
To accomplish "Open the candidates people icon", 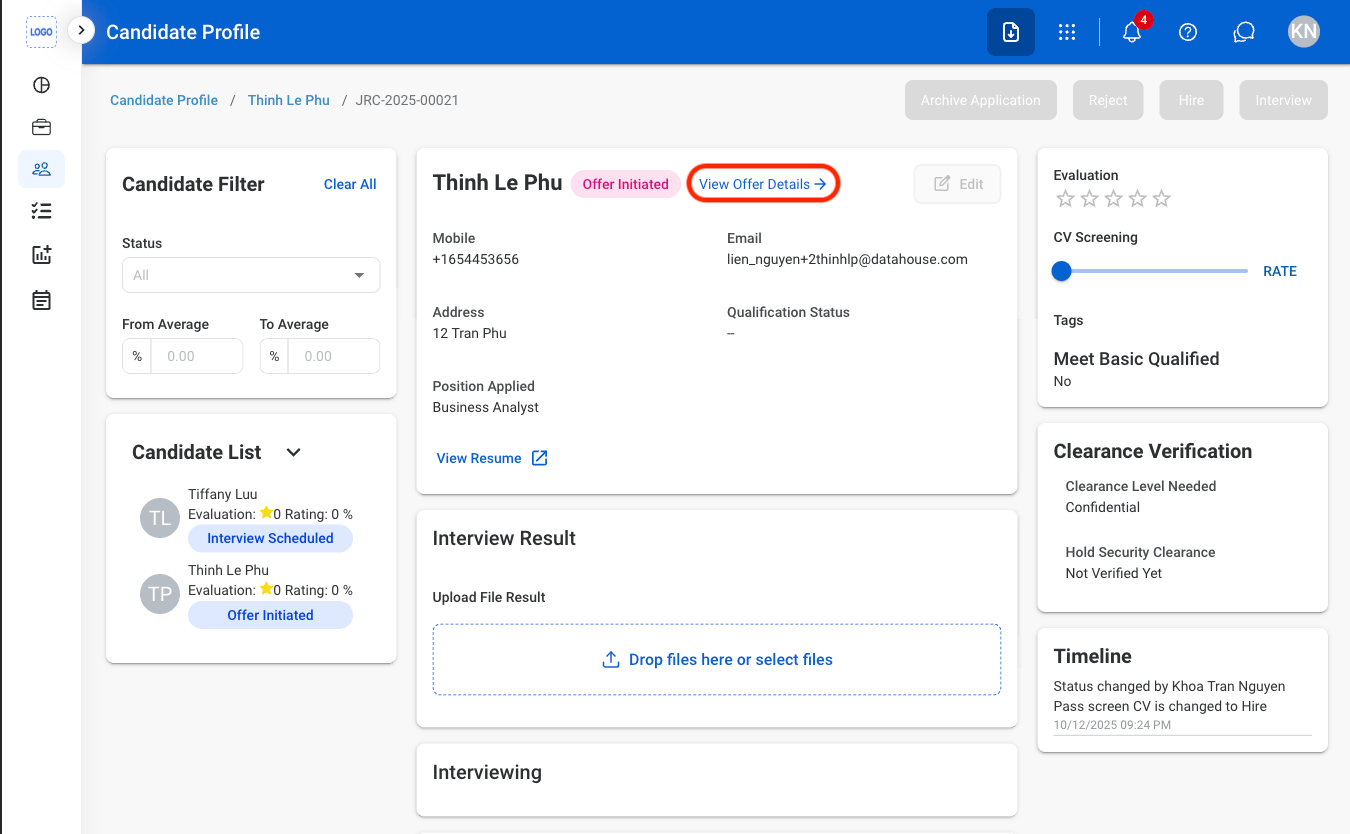I will (41, 169).
